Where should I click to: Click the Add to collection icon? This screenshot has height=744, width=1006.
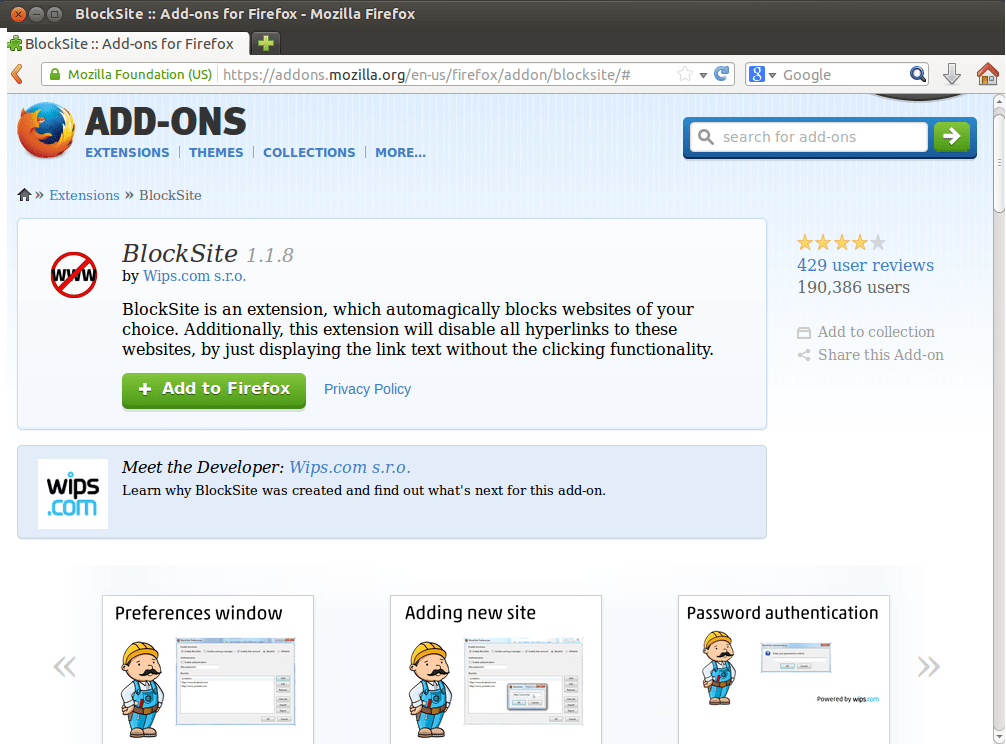click(805, 331)
